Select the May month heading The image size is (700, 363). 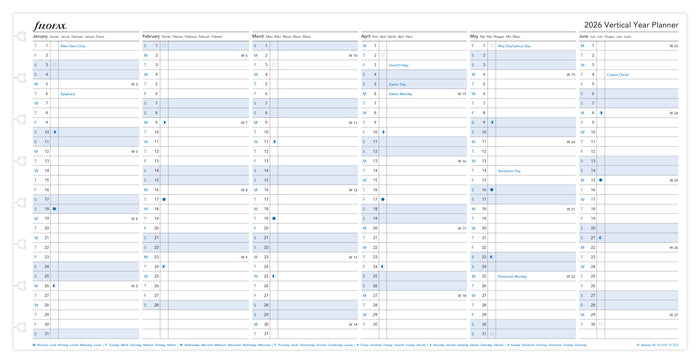474,36
